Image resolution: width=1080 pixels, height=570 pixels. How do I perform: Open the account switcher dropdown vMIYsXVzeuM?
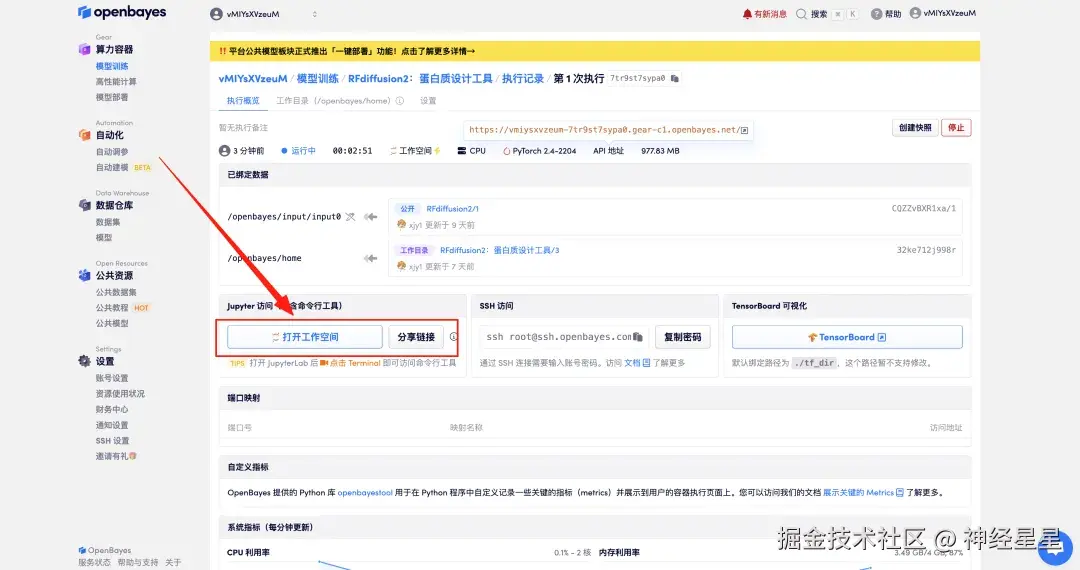click(x=264, y=14)
